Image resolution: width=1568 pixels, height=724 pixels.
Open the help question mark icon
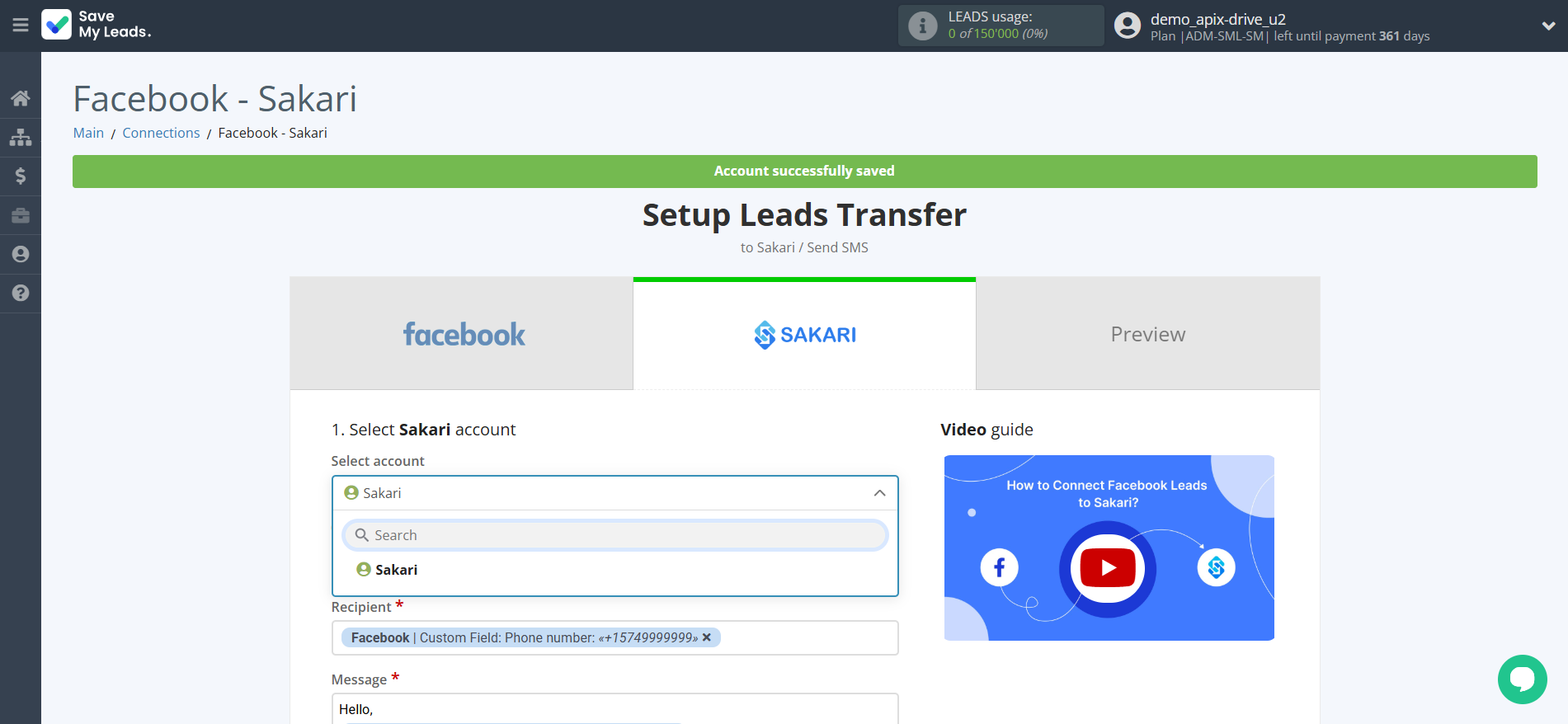(21, 293)
